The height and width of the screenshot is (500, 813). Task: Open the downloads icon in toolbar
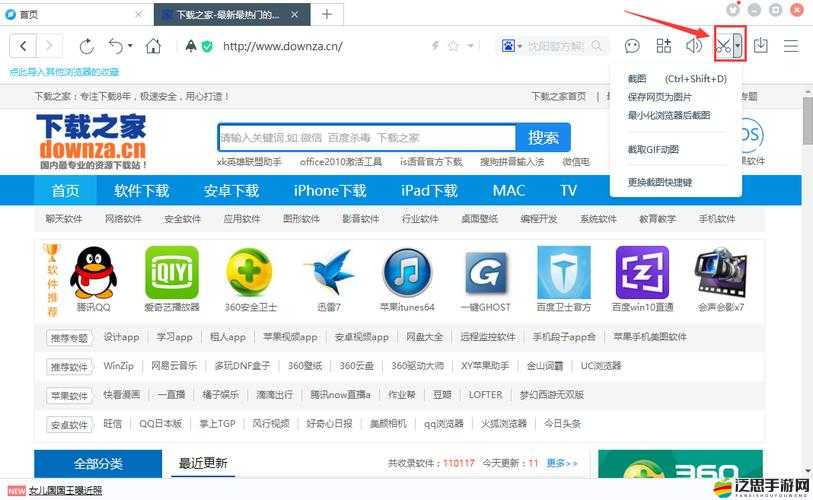761,46
